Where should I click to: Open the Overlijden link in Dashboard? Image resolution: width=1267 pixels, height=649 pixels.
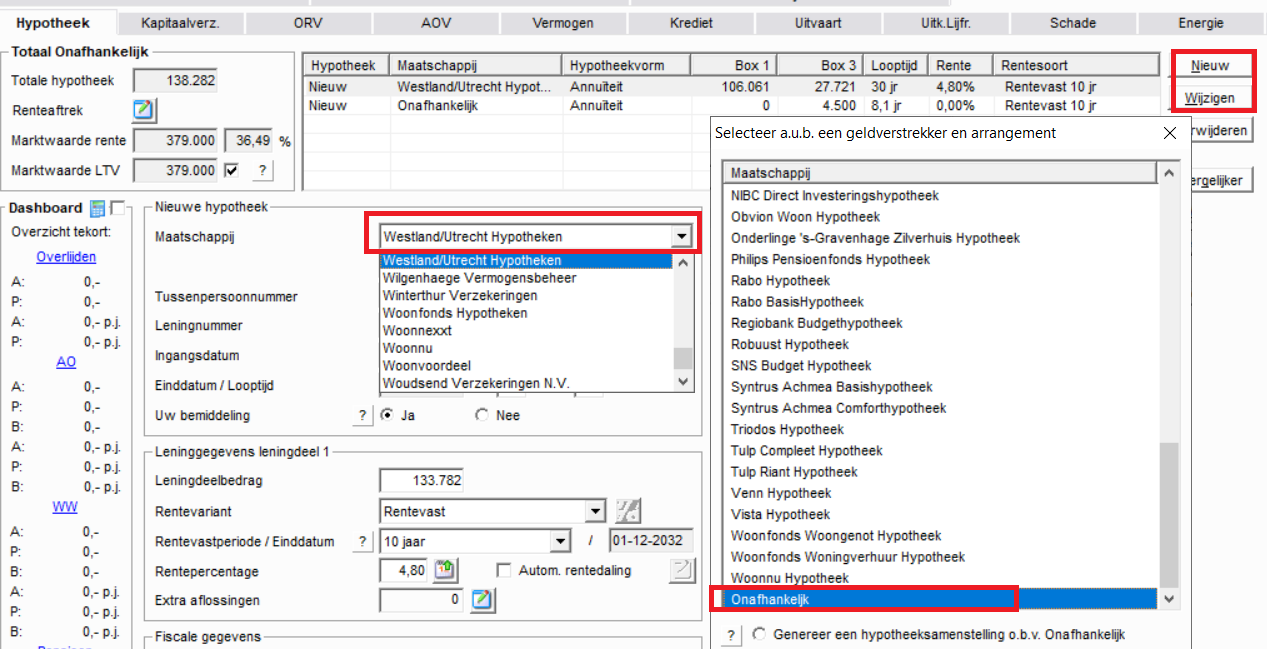pyautogui.click(x=66, y=257)
